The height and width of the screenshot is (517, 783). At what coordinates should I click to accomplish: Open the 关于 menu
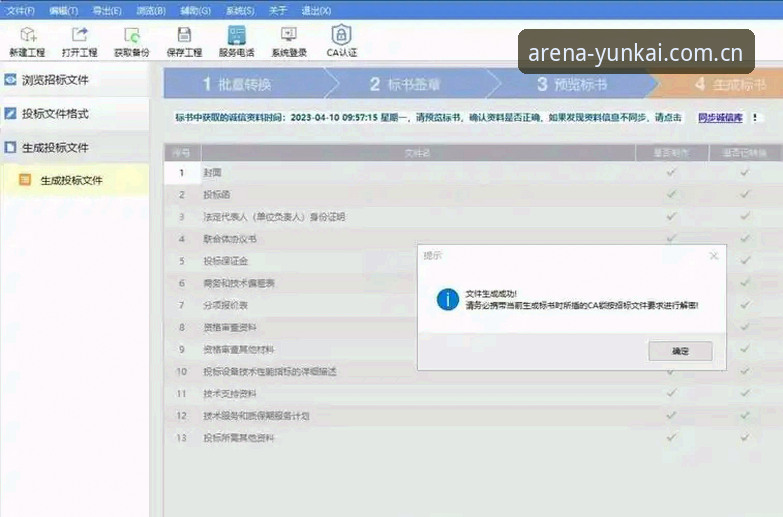click(x=278, y=10)
